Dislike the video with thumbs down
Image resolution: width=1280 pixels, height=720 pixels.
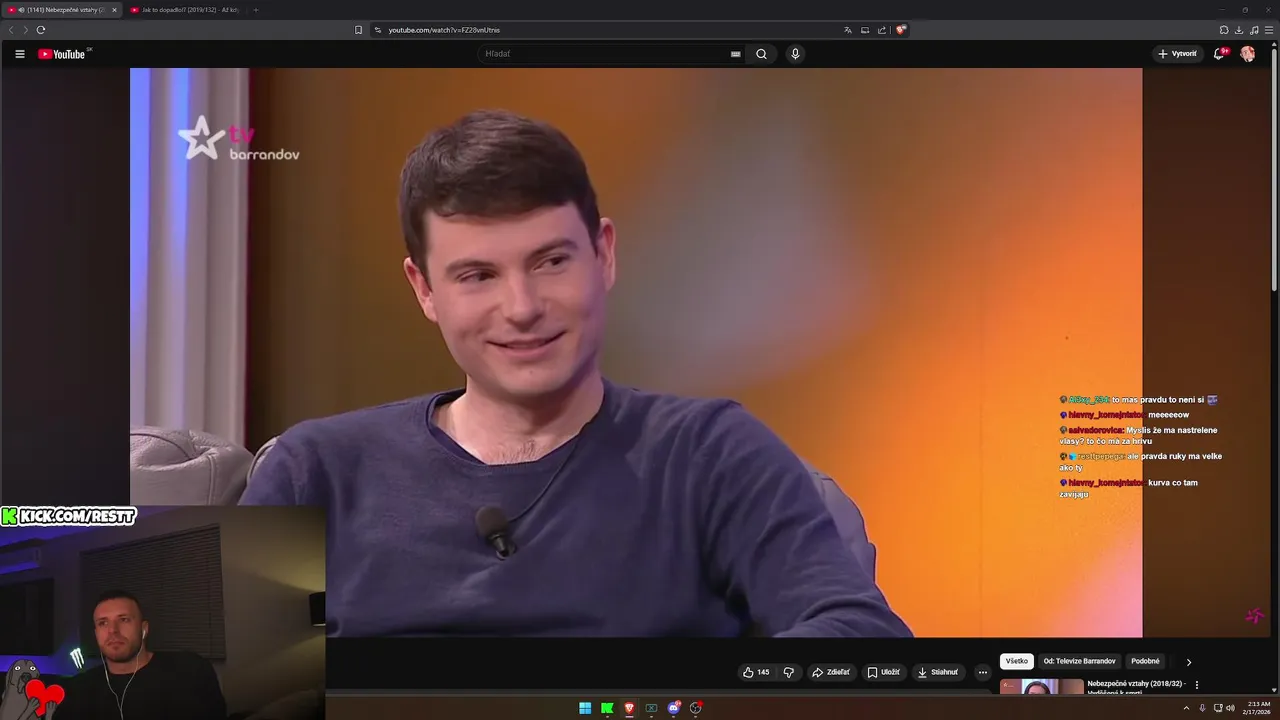(x=788, y=672)
